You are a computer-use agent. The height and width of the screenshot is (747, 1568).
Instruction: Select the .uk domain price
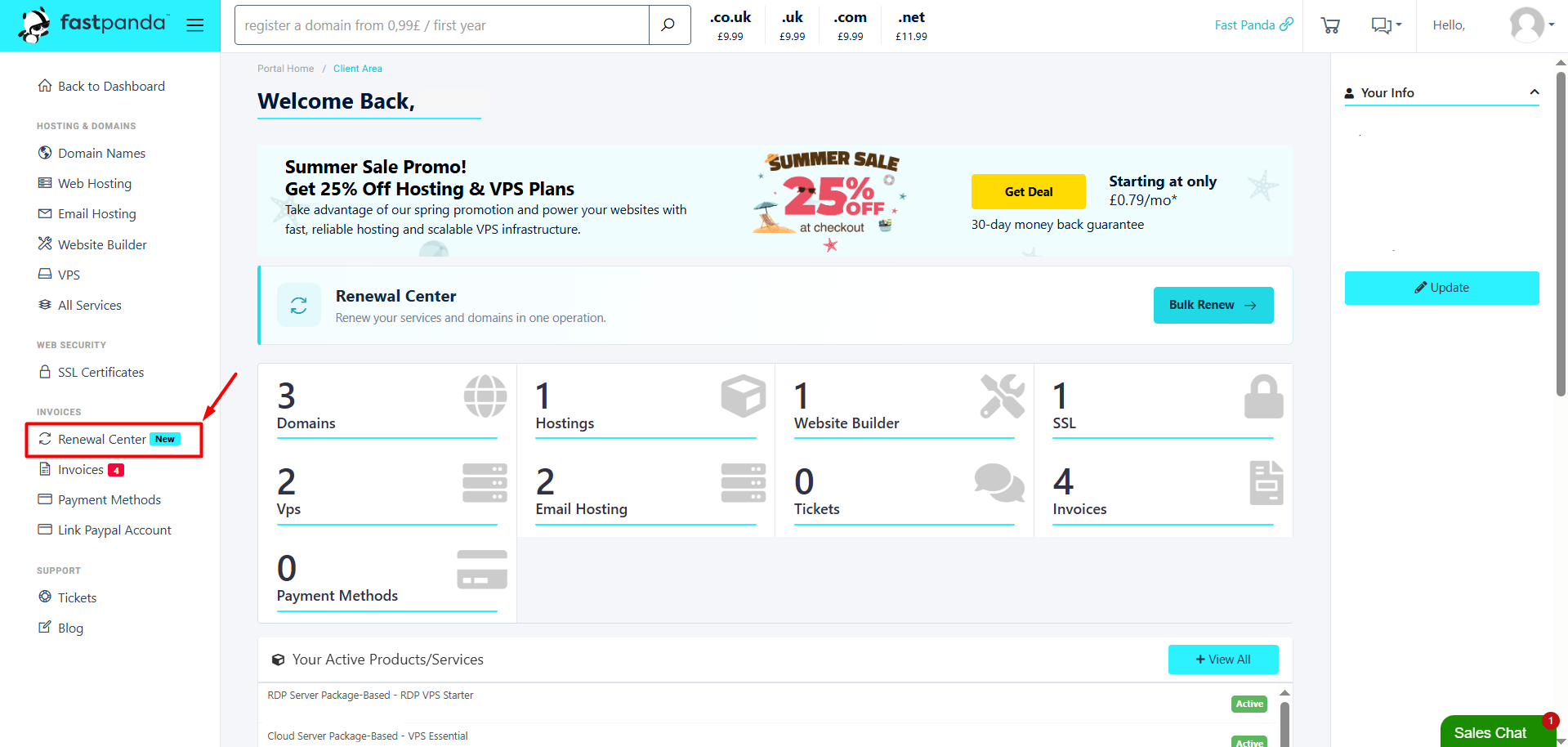[793, 25]
